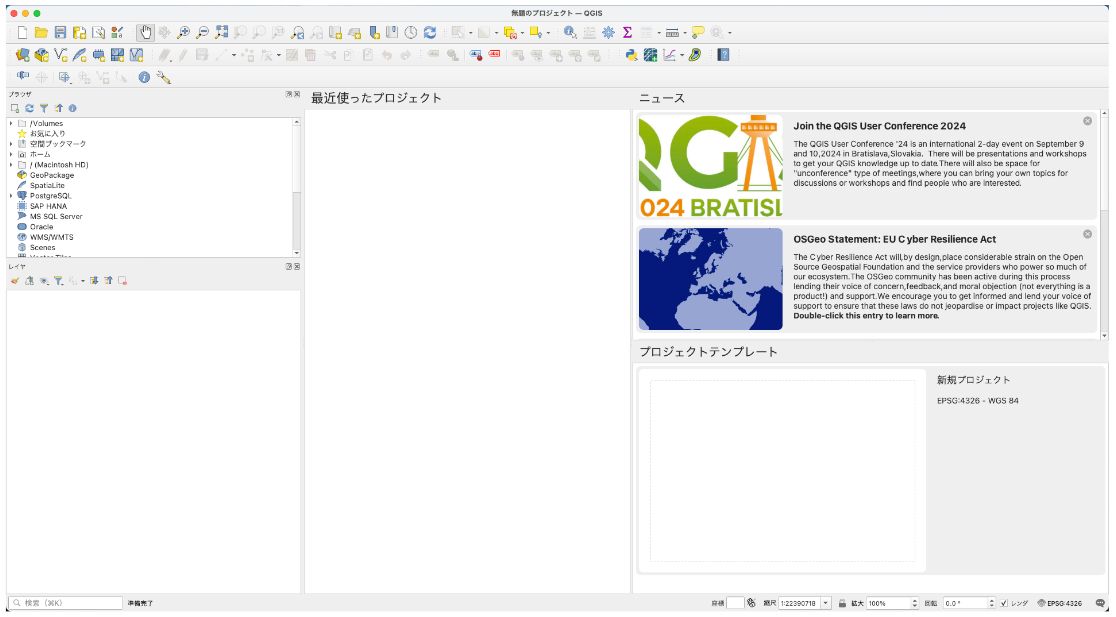The width and height of the screenshot is (1116, 617).
Task: Open the Processing toolbox gear icon
Action: [609, 33]
